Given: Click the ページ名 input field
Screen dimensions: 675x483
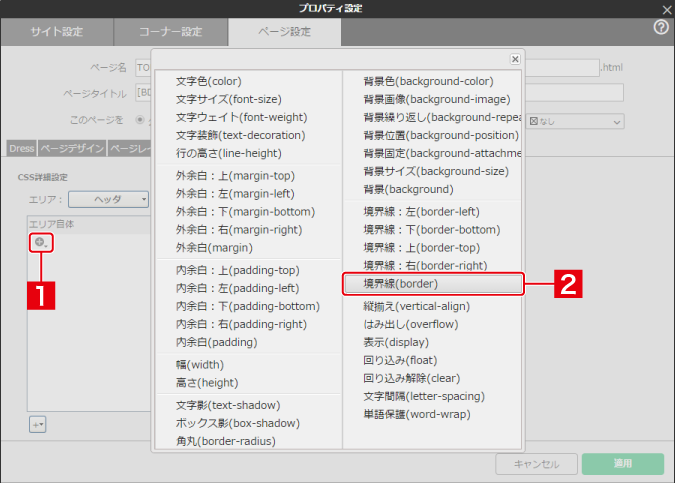Looking at the screenshot, I should [x=143, y=68].
